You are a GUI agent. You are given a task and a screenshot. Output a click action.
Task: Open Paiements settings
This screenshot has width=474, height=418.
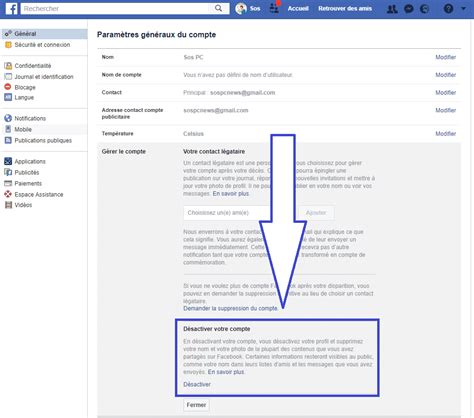tap(28, 183)
